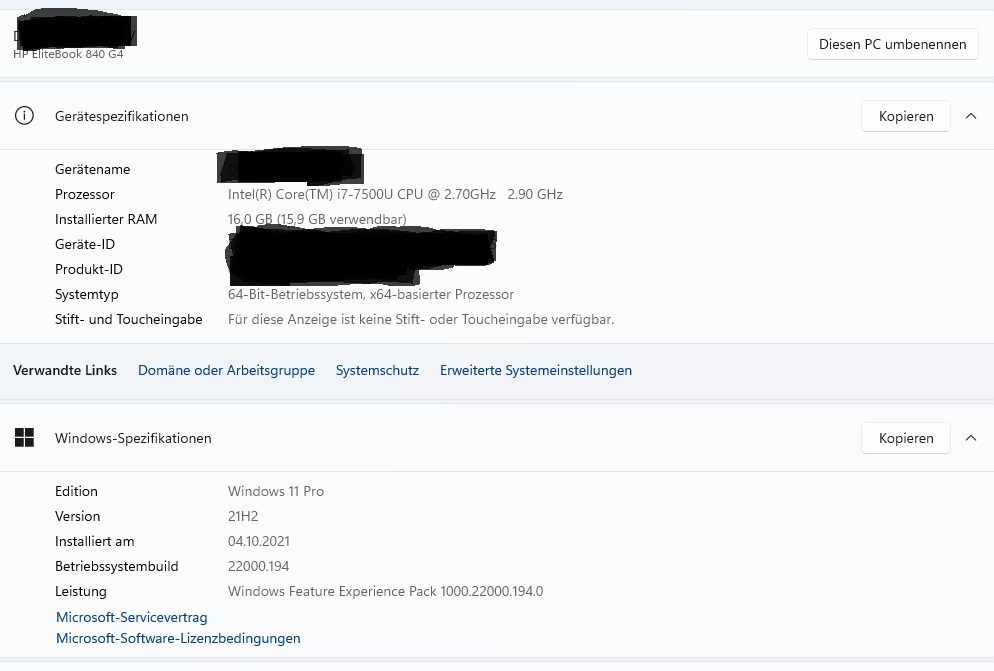
Task: Click the Gerätespezifikationen info icon
Action: [24, 116]
